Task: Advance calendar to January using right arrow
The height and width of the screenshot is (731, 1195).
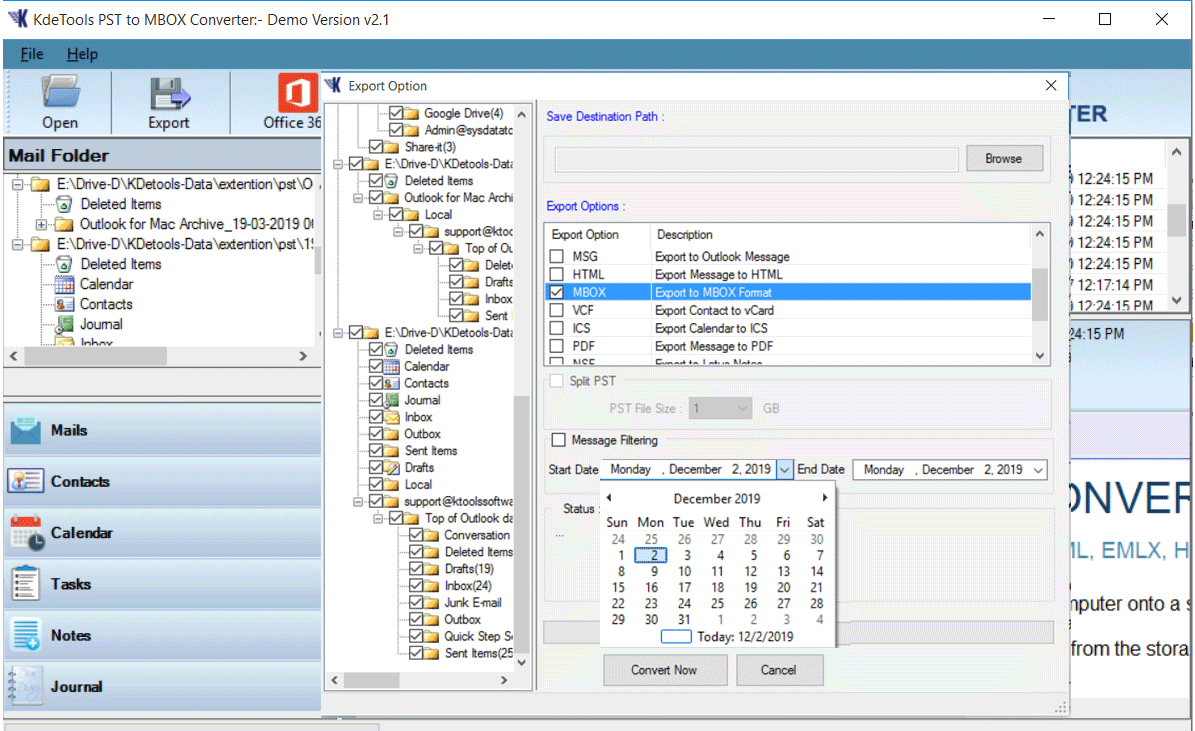Action: pos(826,497)
